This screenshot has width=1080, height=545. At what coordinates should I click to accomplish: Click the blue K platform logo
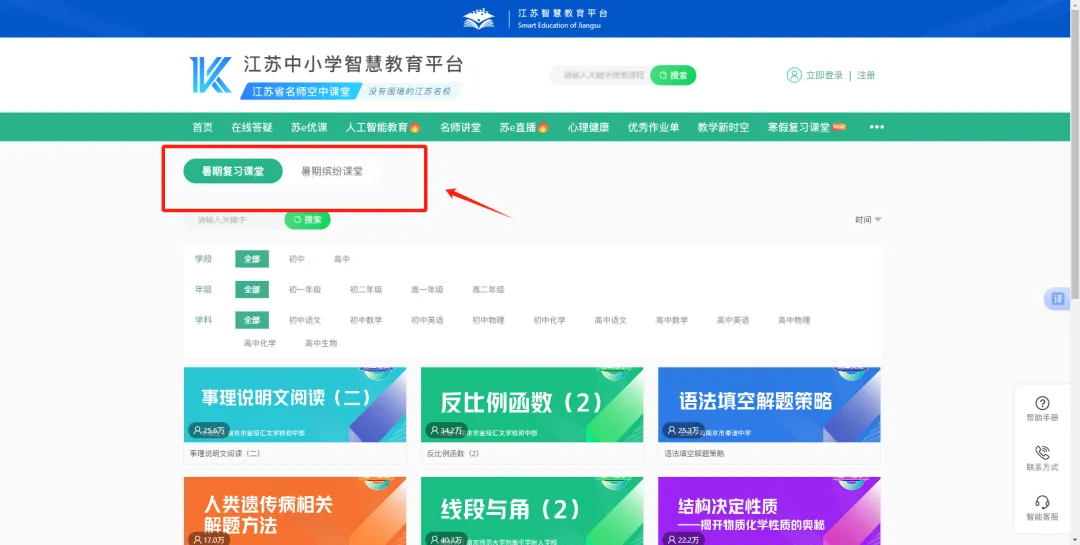pyautogui.click(x=211, y=76)
